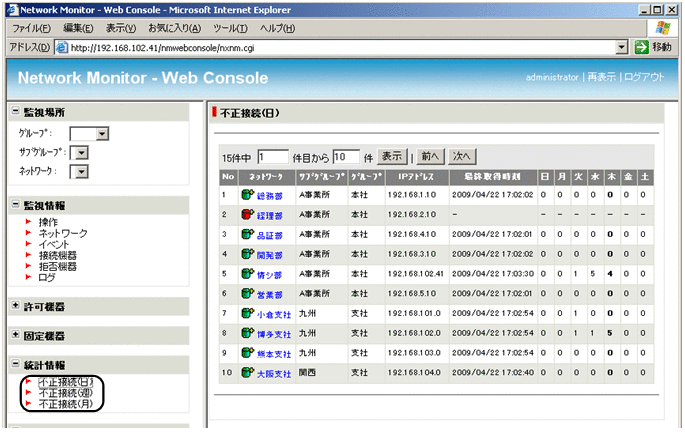Click the 前へ previous button
The height and width of the screenshot is (432, 685).
coord(430,156)
